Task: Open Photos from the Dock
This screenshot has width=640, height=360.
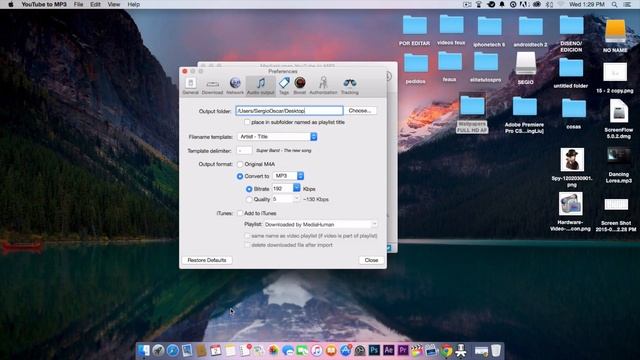Action: click(273, 350)
